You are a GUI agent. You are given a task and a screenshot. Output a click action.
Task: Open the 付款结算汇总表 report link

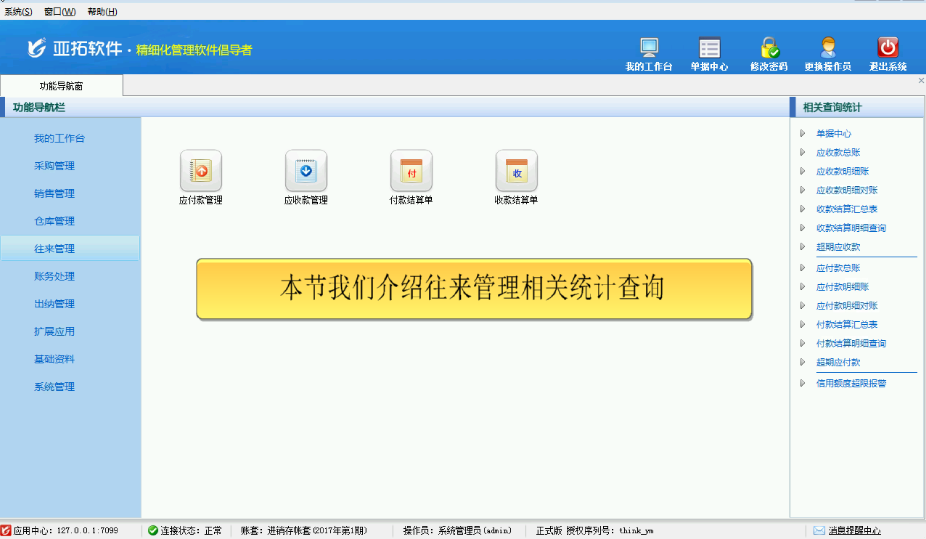846,324
